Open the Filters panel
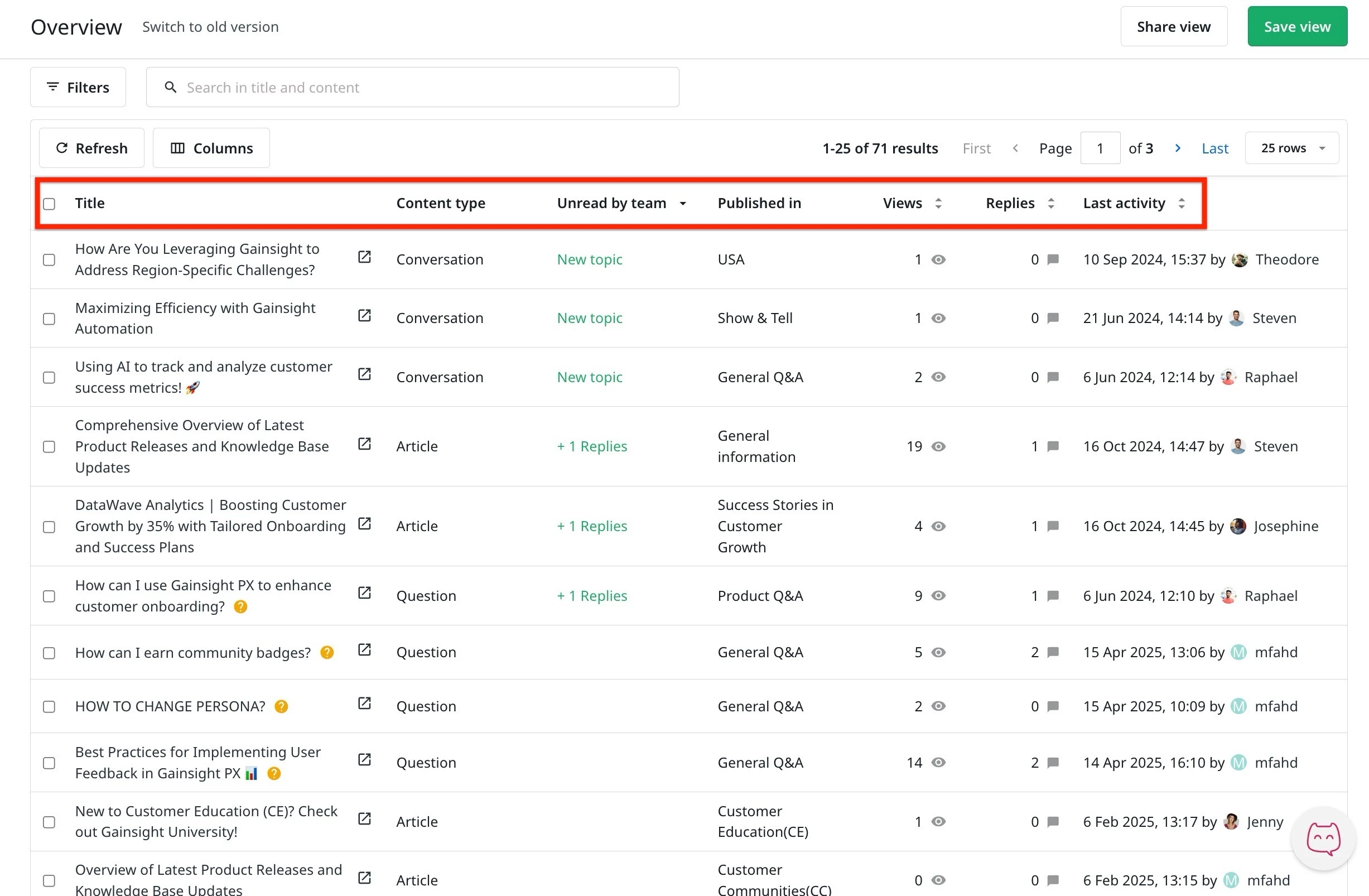The width and height of the screenshot is (1369, 896). [78, 87]
